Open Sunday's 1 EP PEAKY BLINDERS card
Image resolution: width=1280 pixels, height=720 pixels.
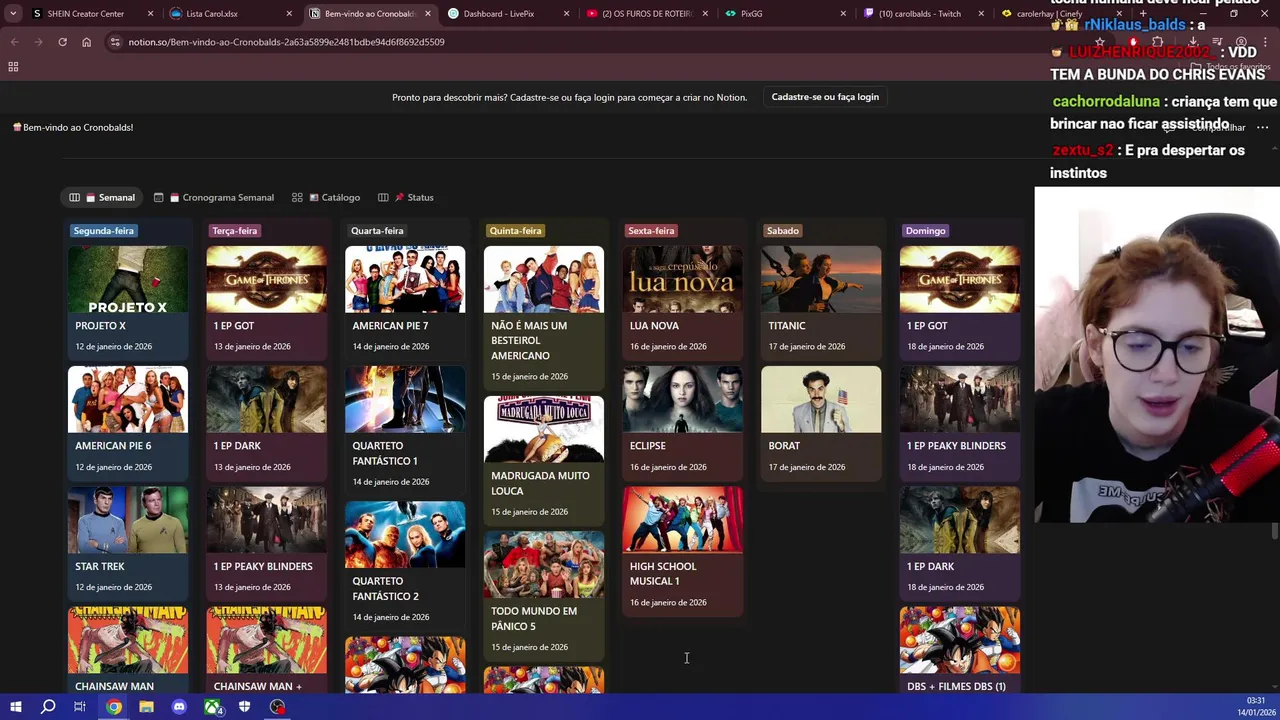tap(960, 423)
